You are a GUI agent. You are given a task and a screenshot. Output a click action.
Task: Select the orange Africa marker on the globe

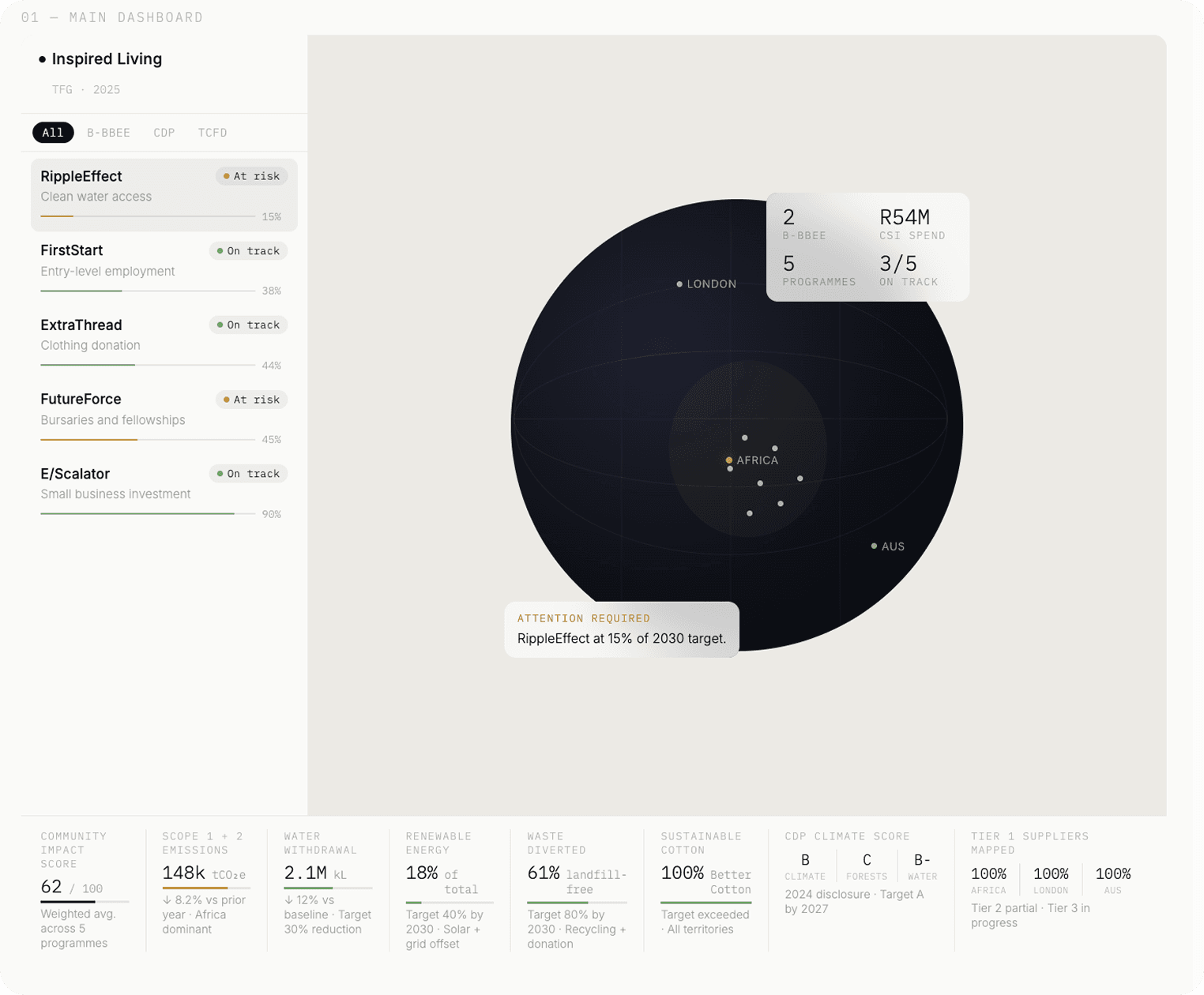(x=728, y=460)
